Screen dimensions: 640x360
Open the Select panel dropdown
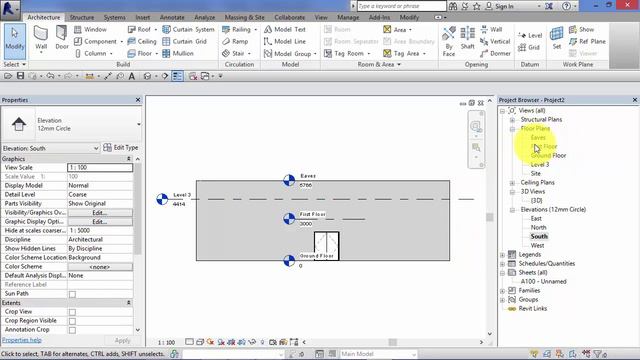tap(14, 64)
